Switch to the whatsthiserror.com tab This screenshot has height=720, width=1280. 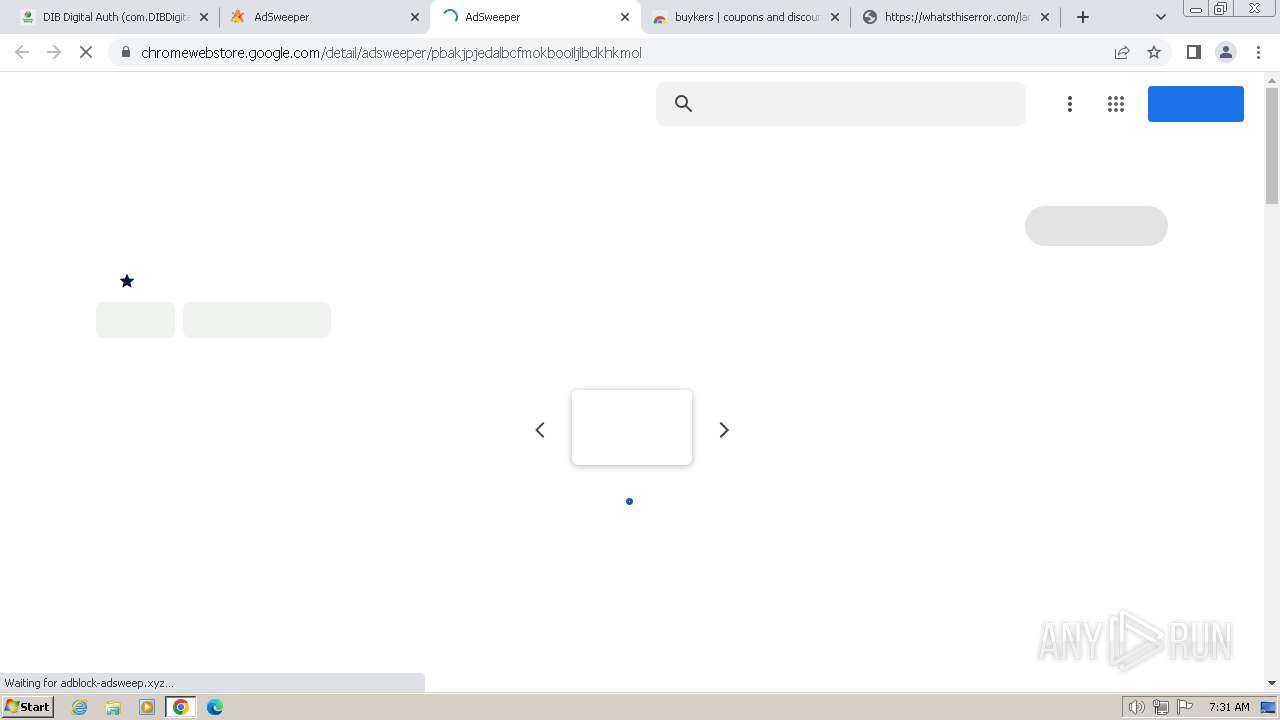(x=955, y=17)
